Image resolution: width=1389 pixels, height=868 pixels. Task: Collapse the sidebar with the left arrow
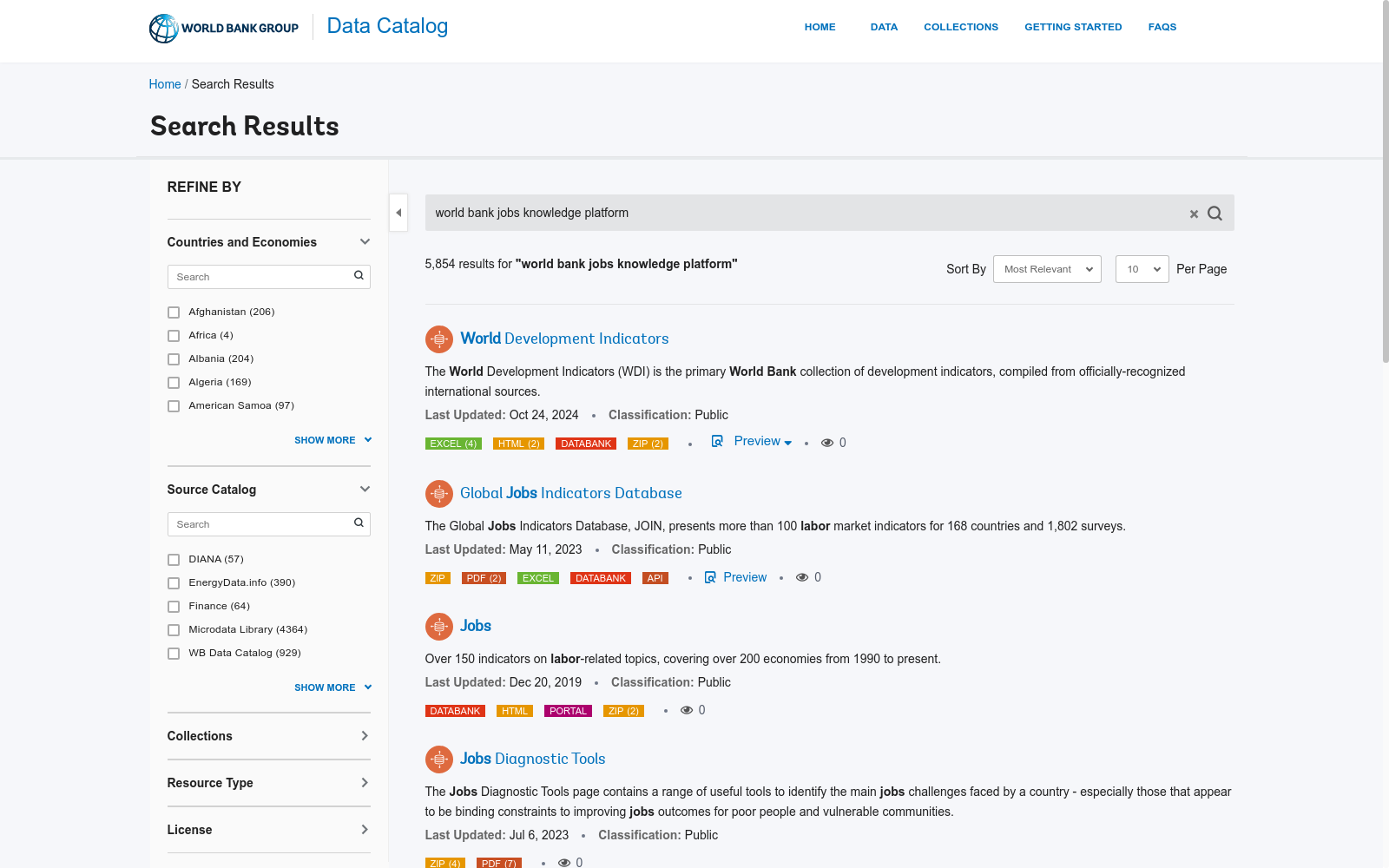pyautogui.click(x=398, y=213)
